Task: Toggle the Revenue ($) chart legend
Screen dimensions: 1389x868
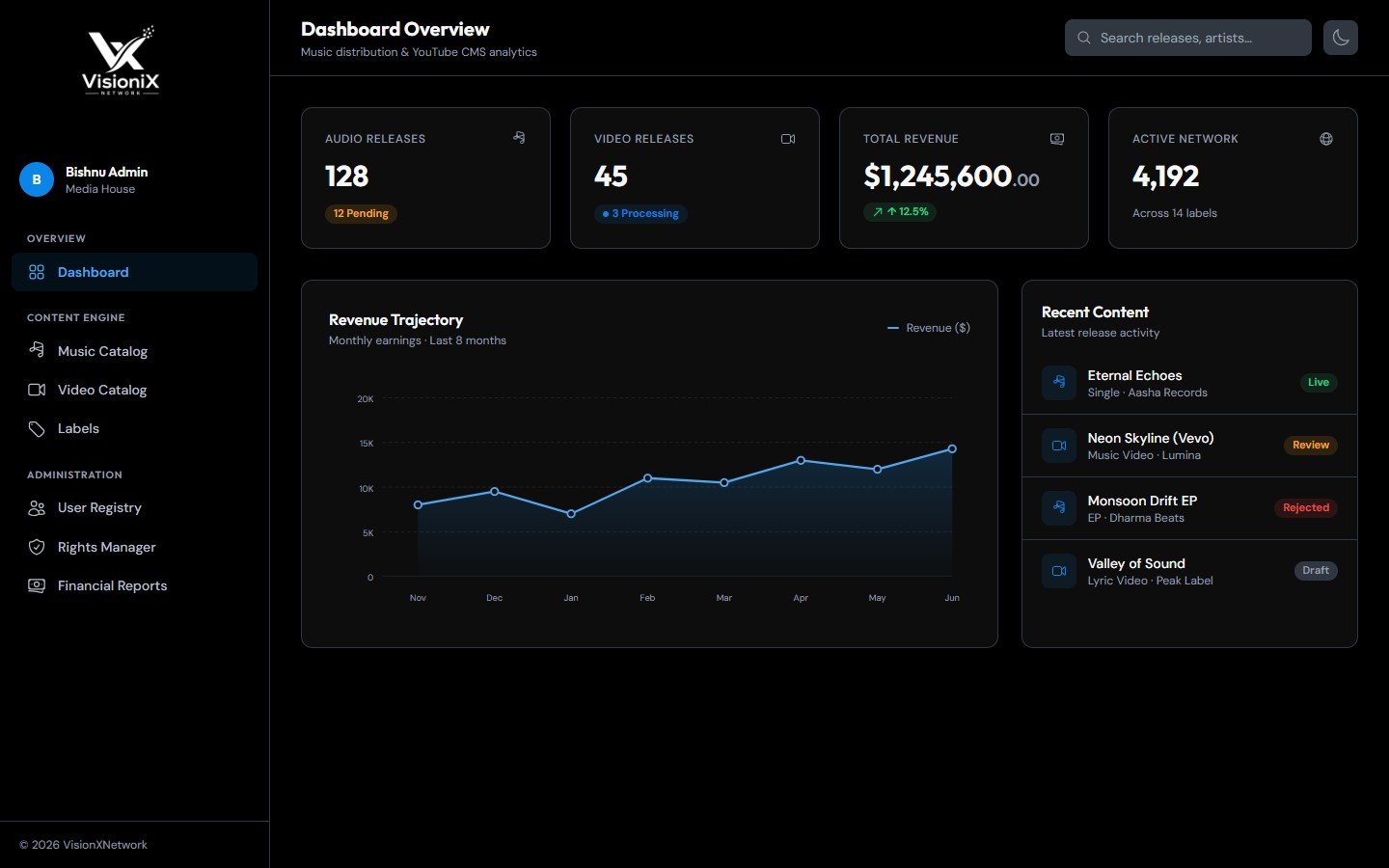Action: (929, 328)
